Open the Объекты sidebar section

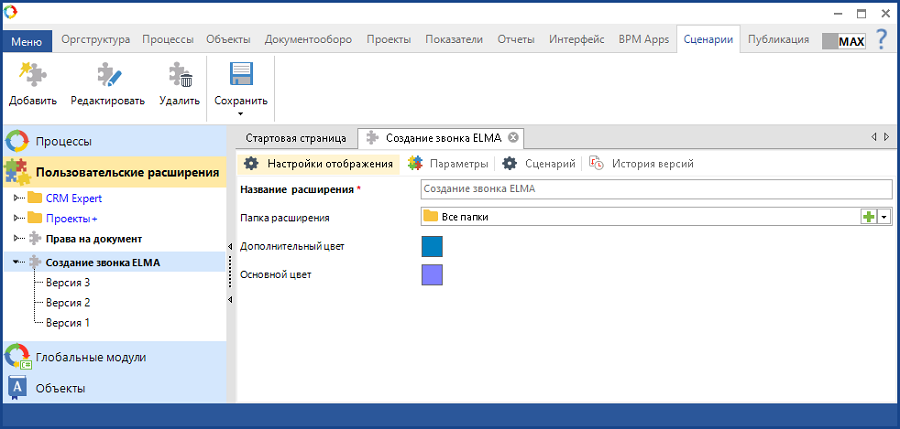[60, 387]
